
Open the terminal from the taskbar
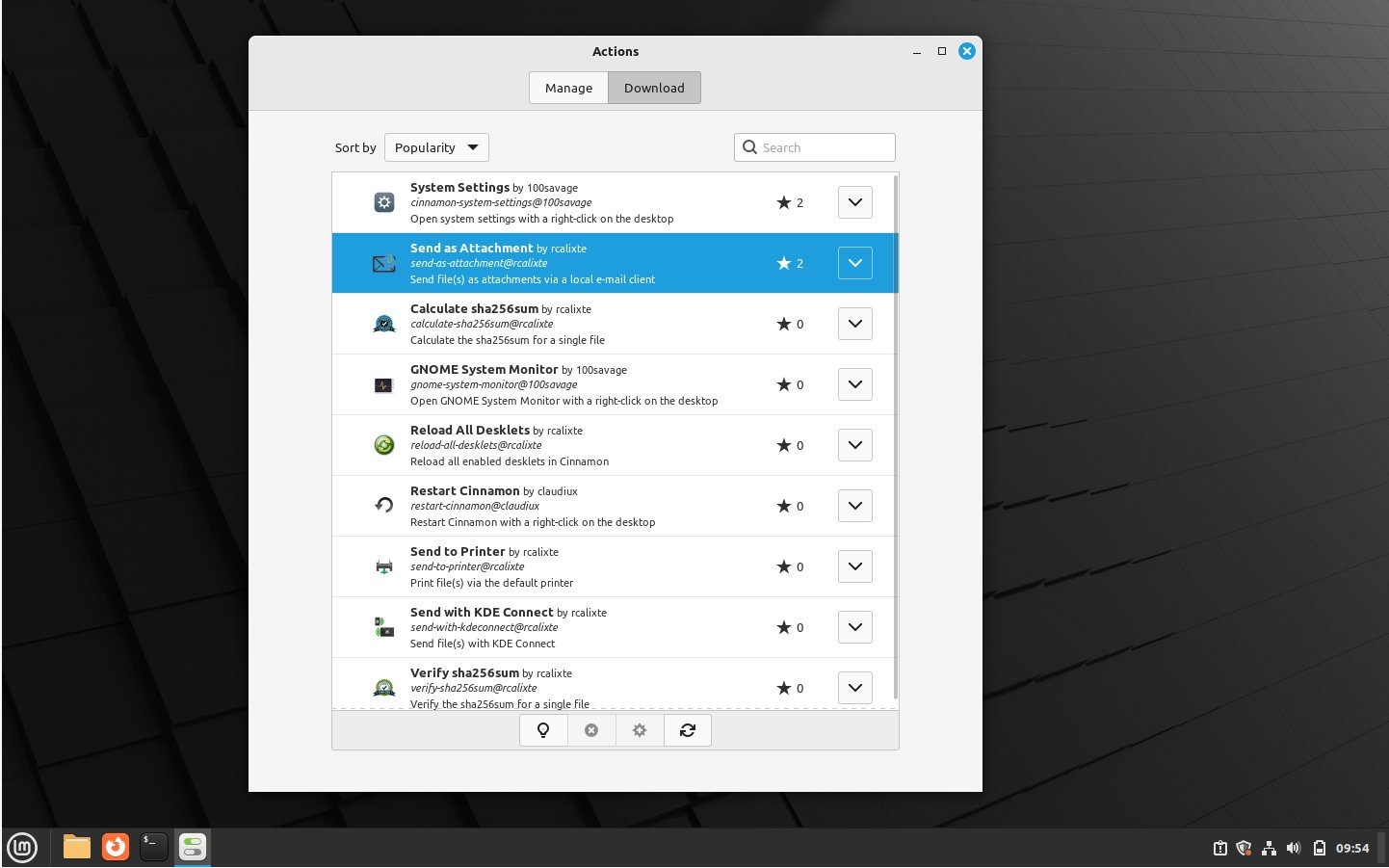pos(154,847)
